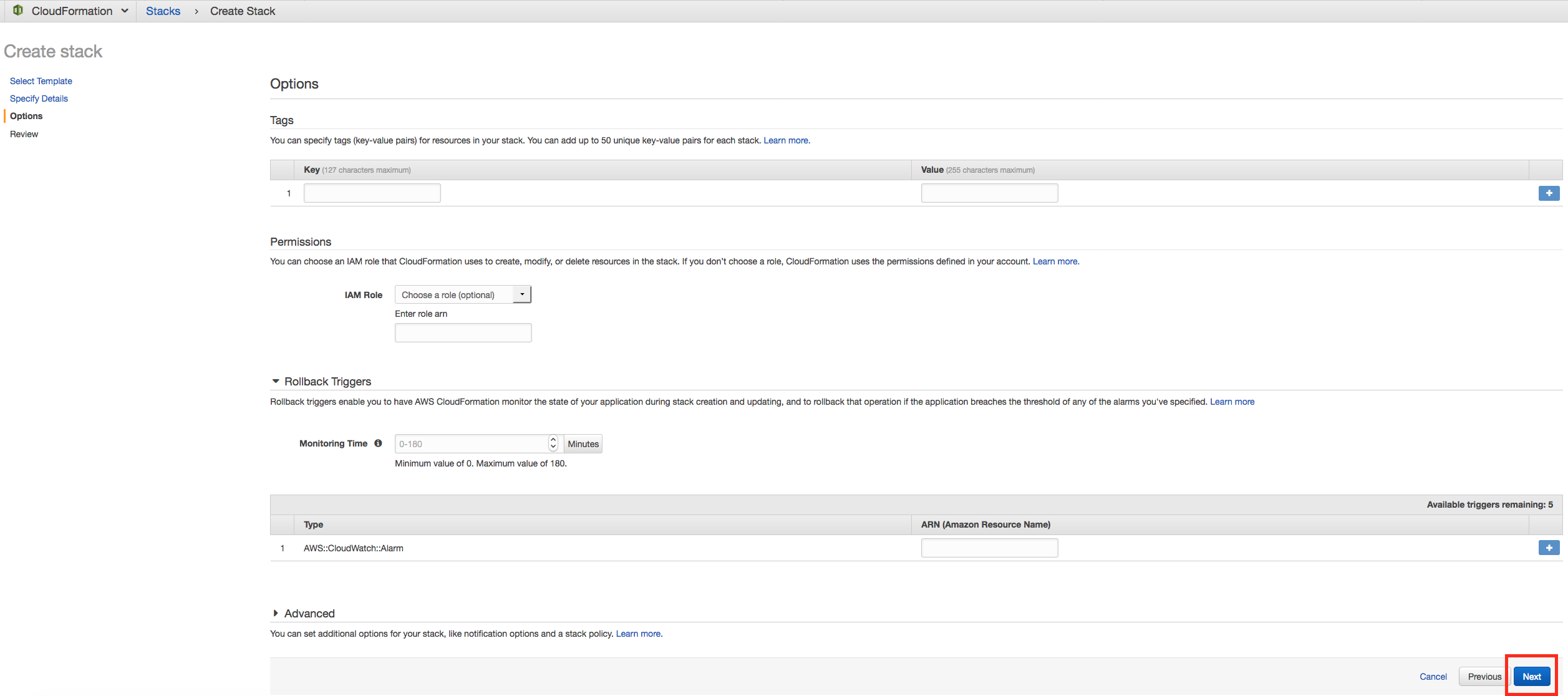Viewport: 1568px width, 696px height.
Task: Open the Stacks breadcrumb link
Action: click(x=163, y=11)
